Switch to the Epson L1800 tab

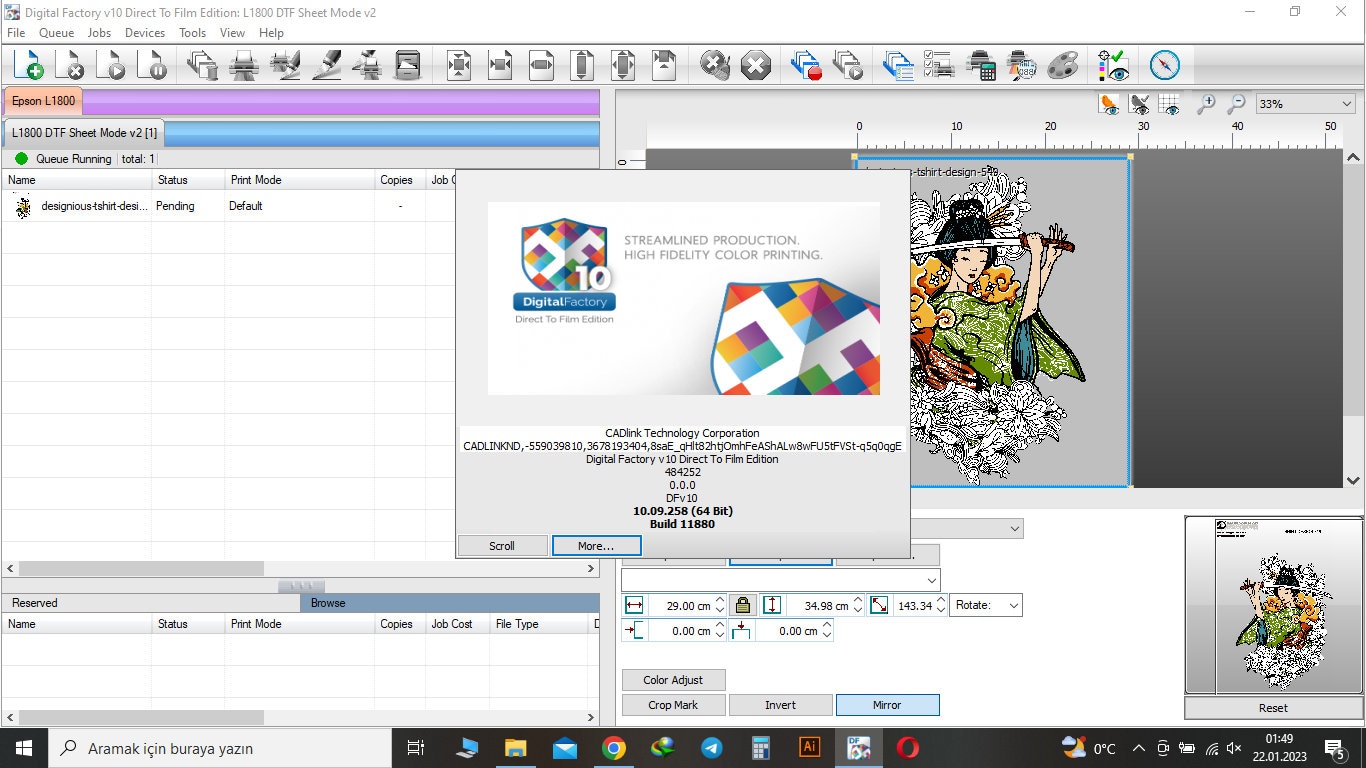click(43, 101)
